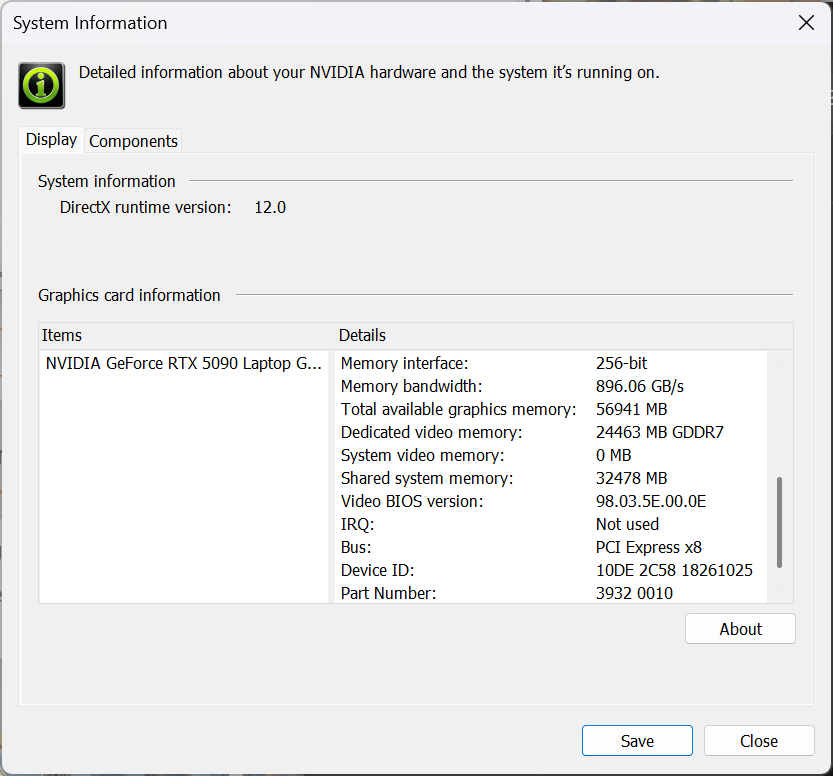Save the system information
The width and height of the screenshot is (833, 776).
[x=637, y=740]
